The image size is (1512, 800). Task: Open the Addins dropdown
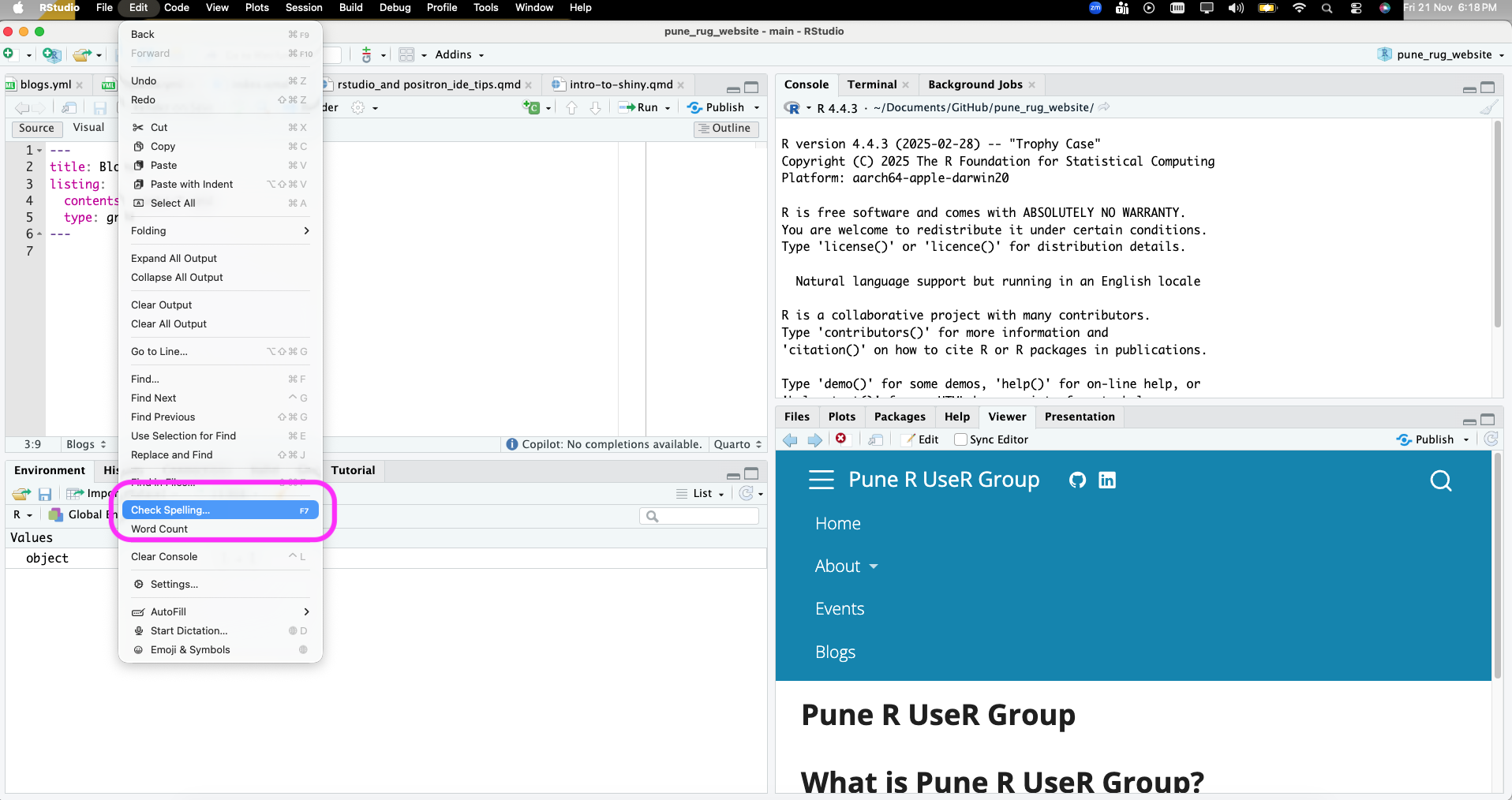pos(459,54)
